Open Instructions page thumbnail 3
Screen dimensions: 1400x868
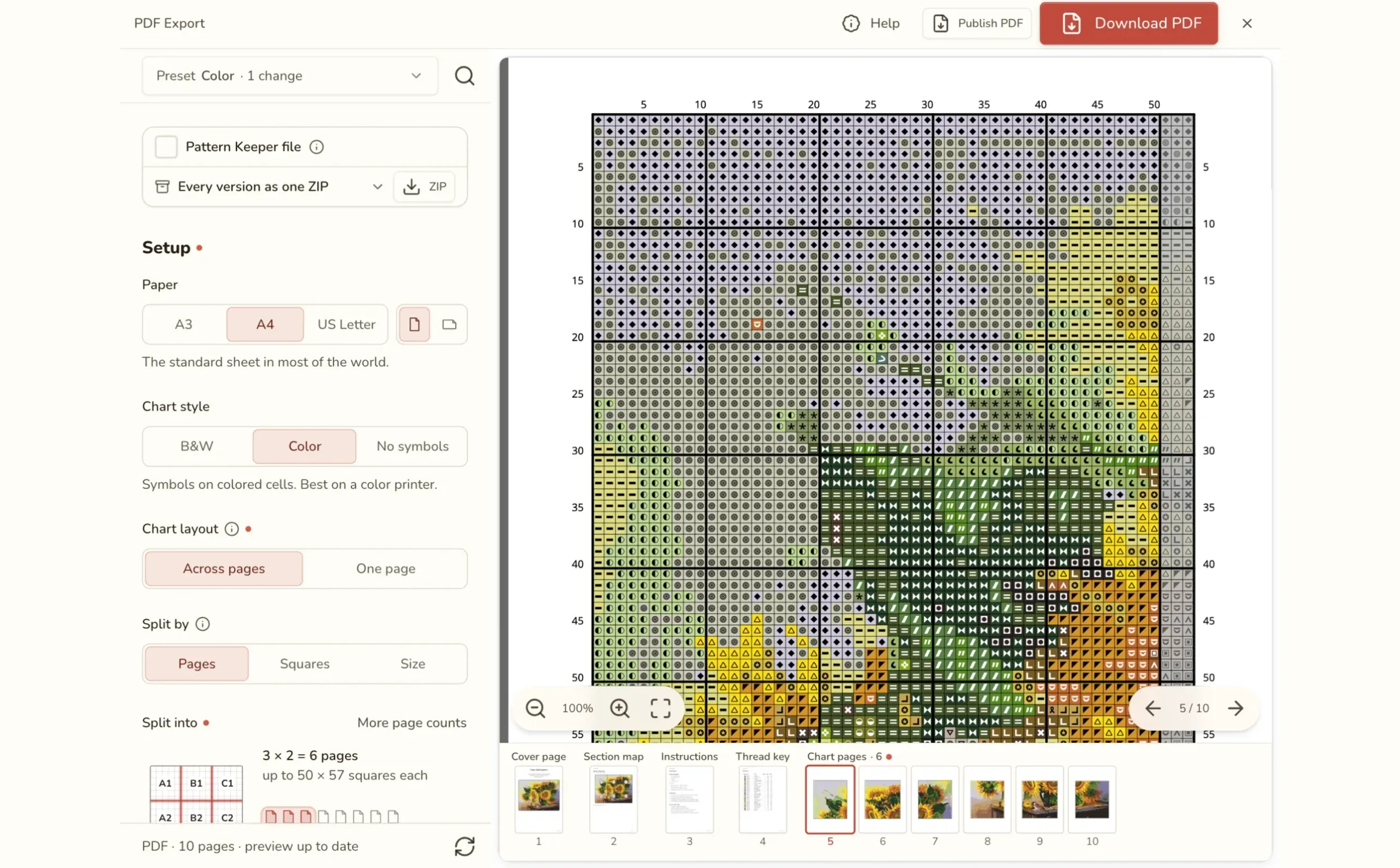689,799
